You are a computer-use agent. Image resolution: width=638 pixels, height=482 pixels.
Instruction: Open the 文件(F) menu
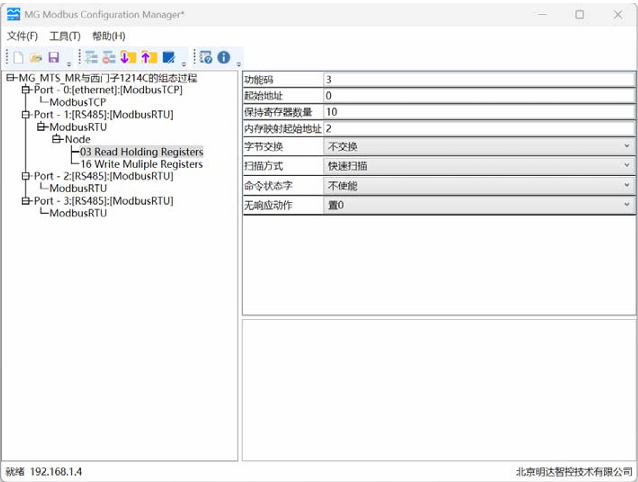tap(22, 36)
